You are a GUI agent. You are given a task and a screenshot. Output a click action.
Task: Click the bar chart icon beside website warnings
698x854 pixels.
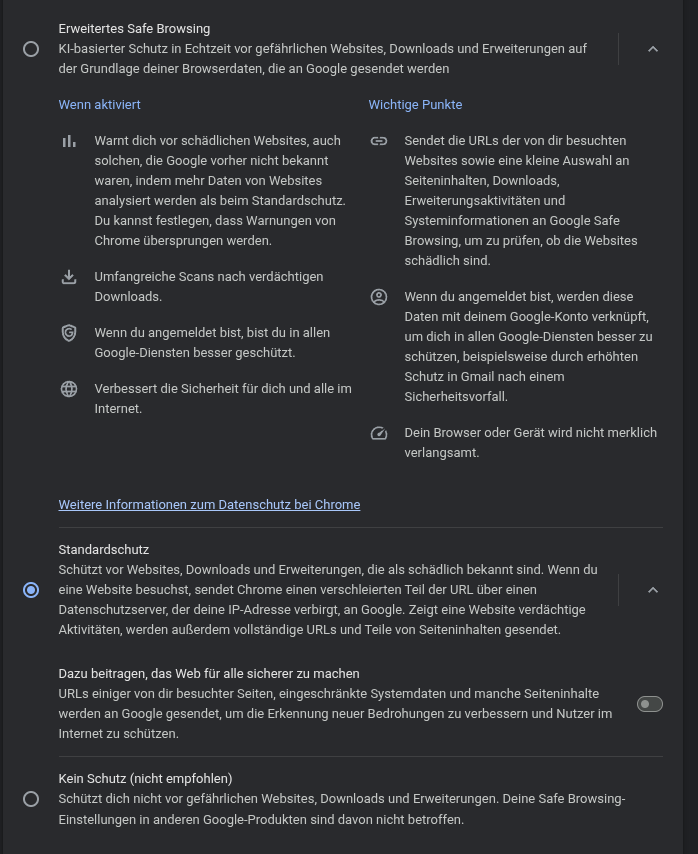point(69,141)
